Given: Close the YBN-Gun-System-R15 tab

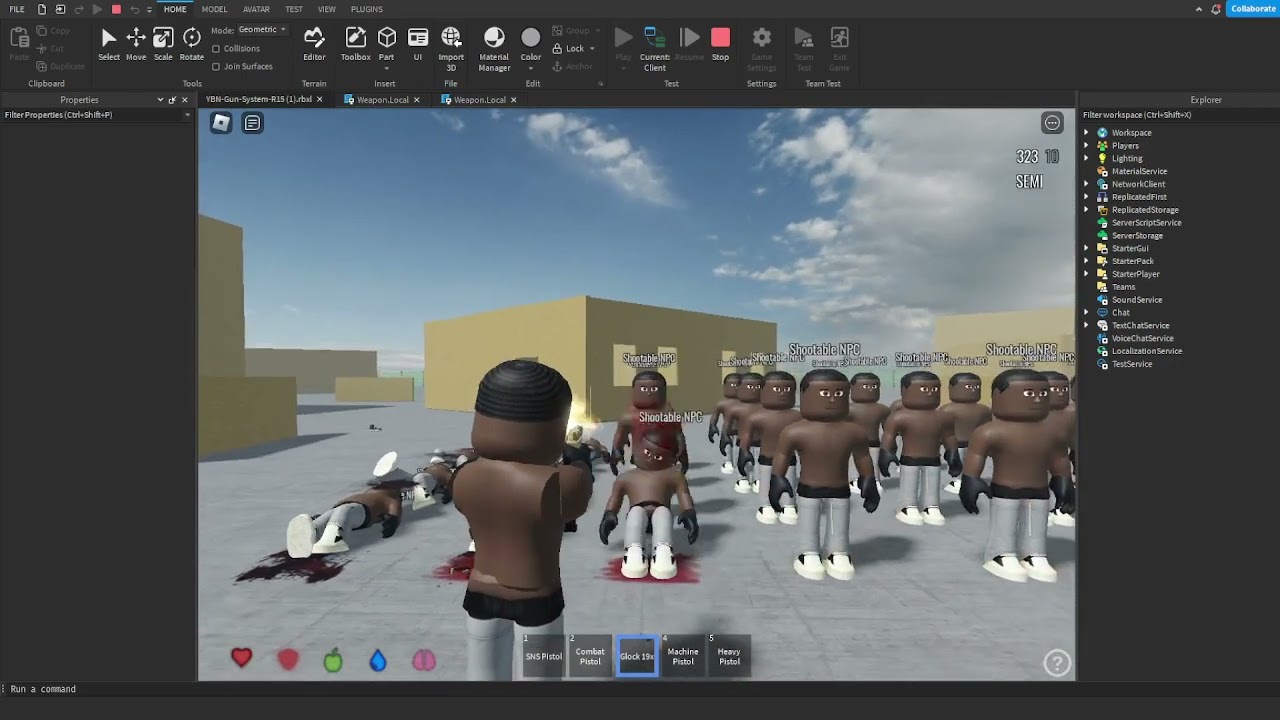Looking at the screenshot, I should coord(320,100).
